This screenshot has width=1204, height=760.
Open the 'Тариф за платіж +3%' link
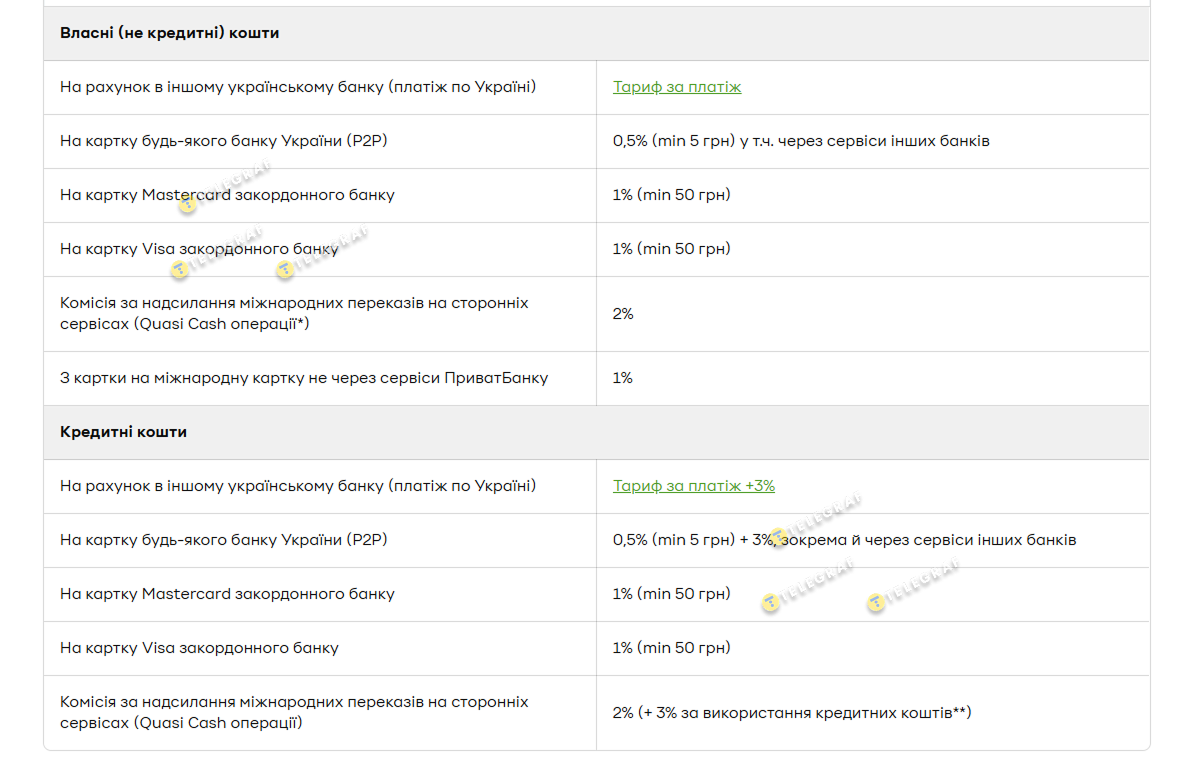tap(693, 486)
